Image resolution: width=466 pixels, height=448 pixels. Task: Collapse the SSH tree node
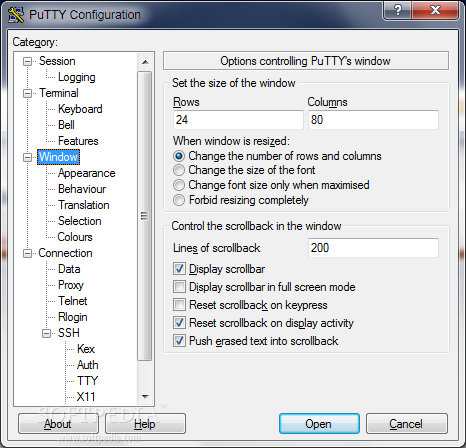[46, 333]
